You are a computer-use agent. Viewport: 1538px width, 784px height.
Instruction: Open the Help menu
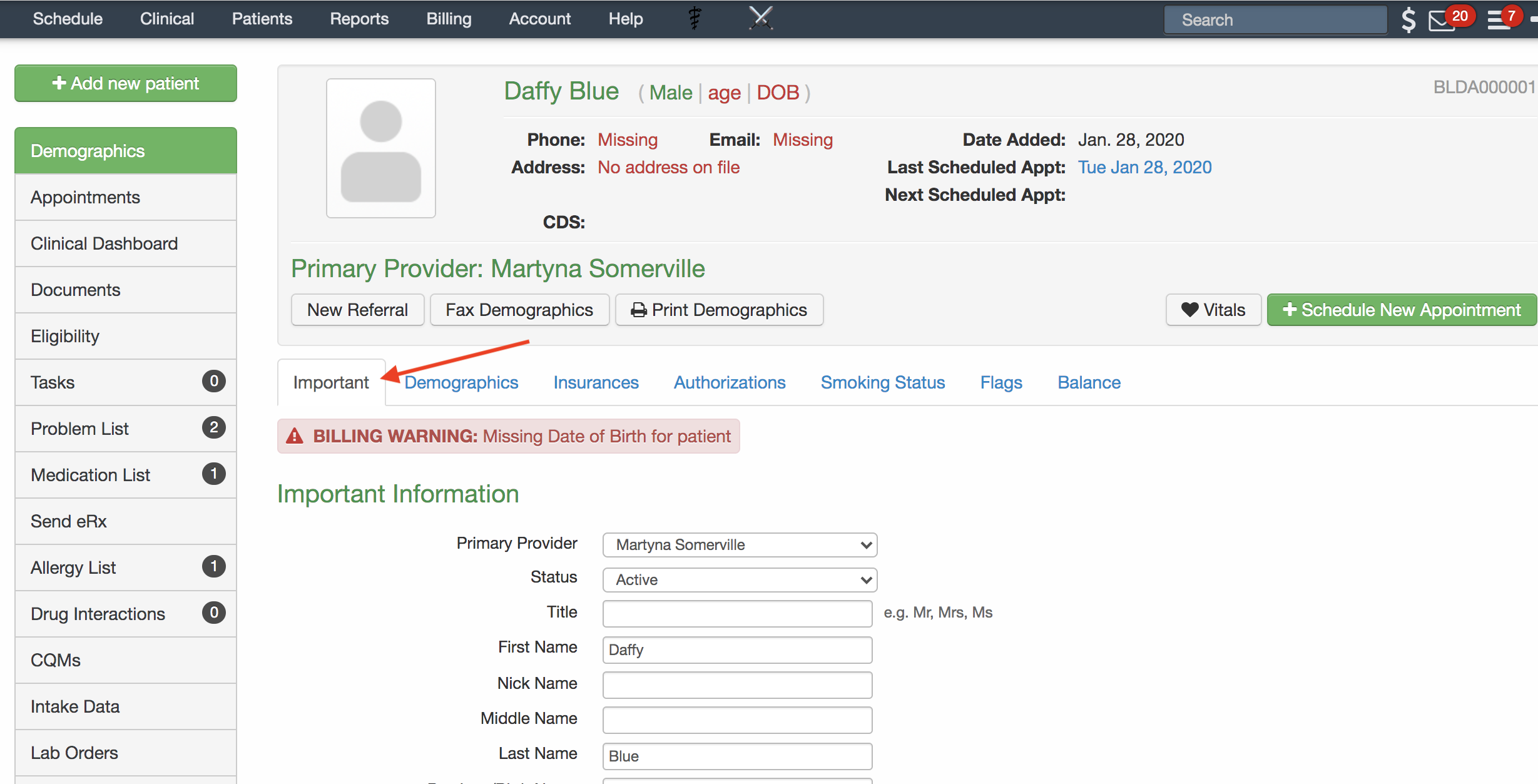tap(626, 19)
